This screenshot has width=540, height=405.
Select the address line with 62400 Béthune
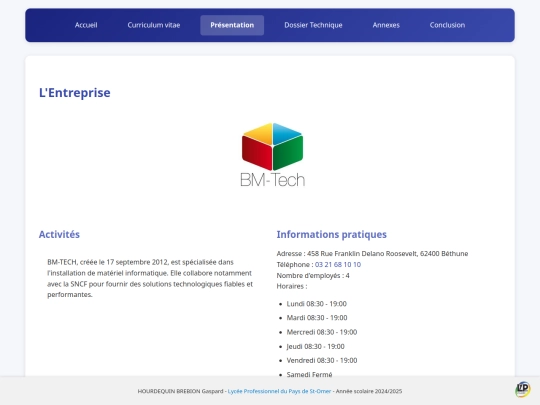tap(372, 253)
